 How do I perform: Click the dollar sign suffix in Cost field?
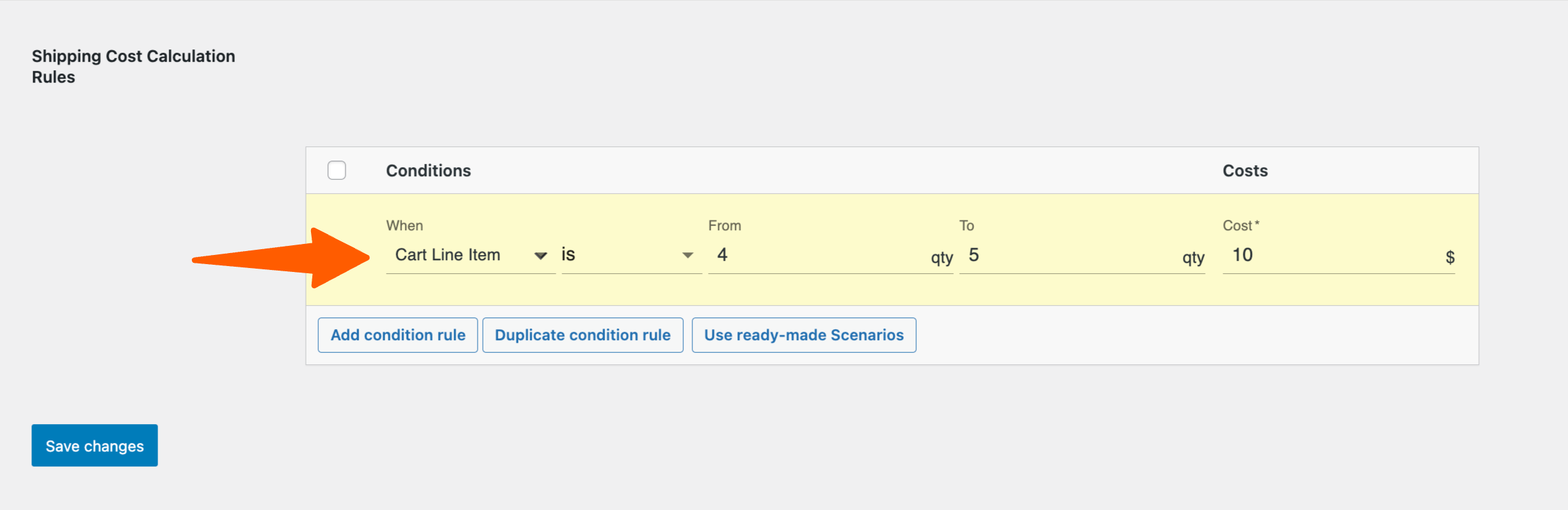[x=1450, y=257]
